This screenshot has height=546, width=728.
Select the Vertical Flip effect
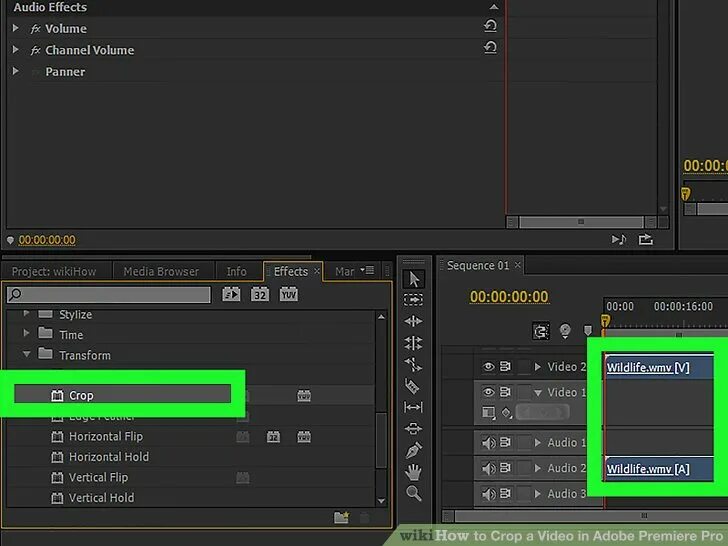pos(98,477)
